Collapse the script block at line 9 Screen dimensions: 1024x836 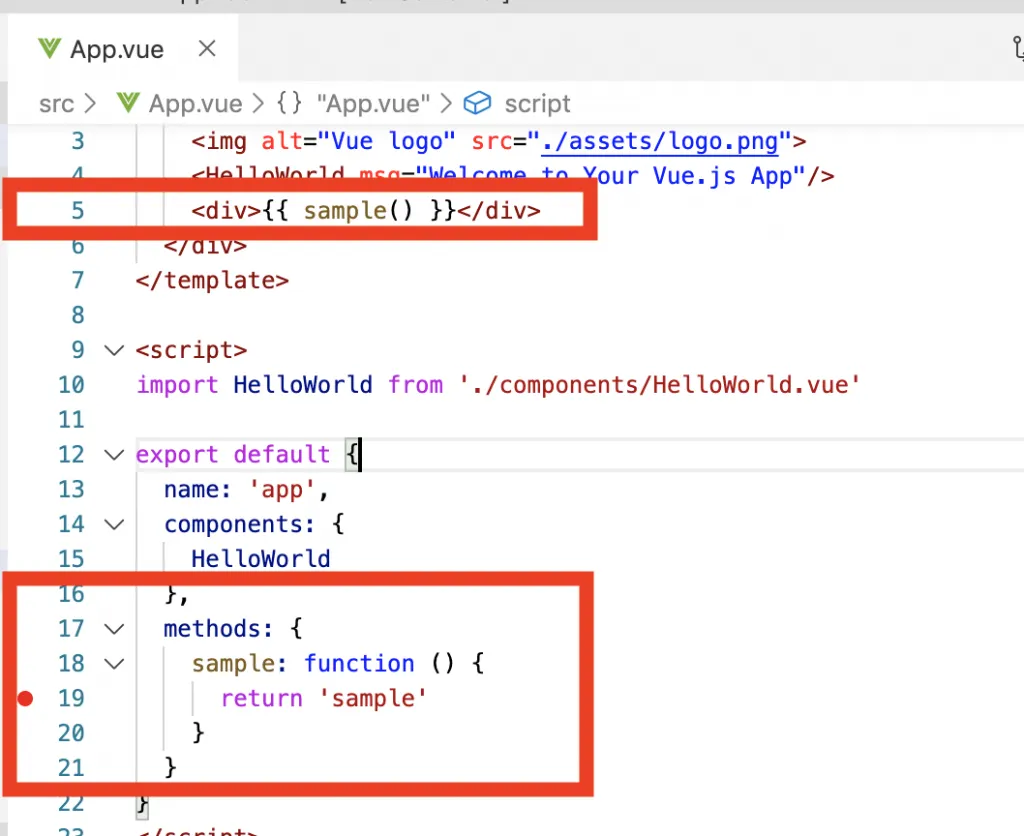tap(114, 351)
